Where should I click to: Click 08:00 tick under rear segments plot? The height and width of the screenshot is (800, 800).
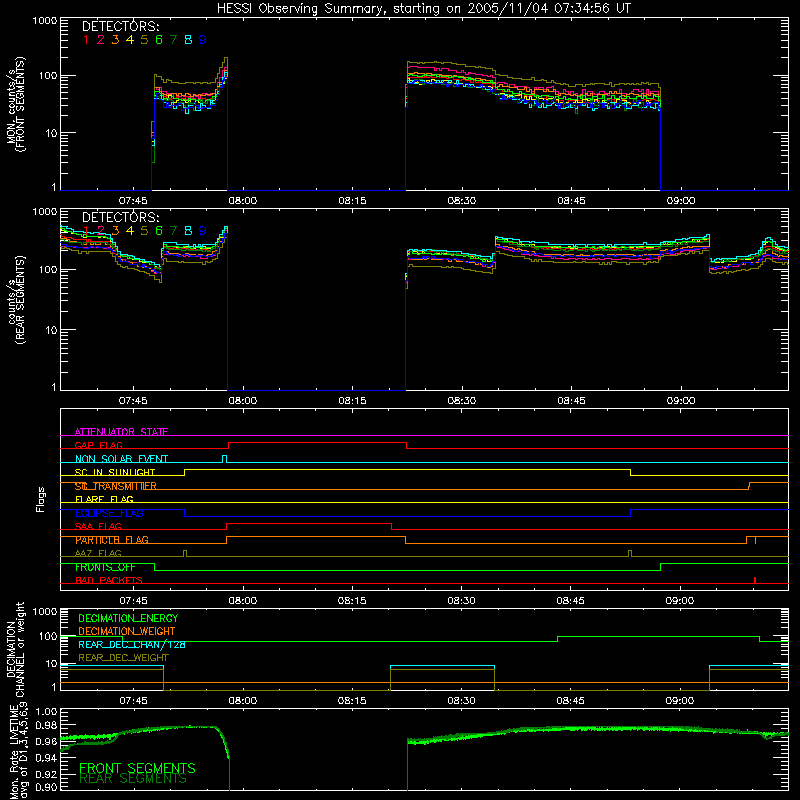pos(242,401)
